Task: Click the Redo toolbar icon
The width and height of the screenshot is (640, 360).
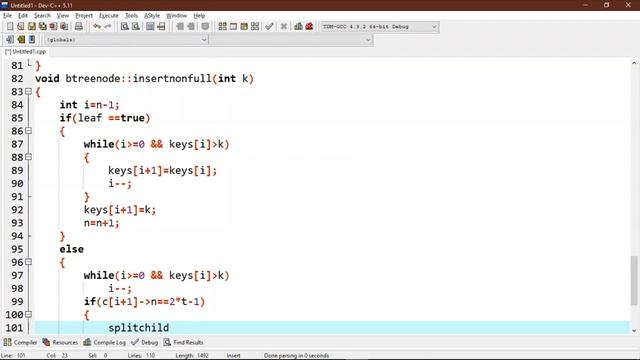Action: coord(108,27)
